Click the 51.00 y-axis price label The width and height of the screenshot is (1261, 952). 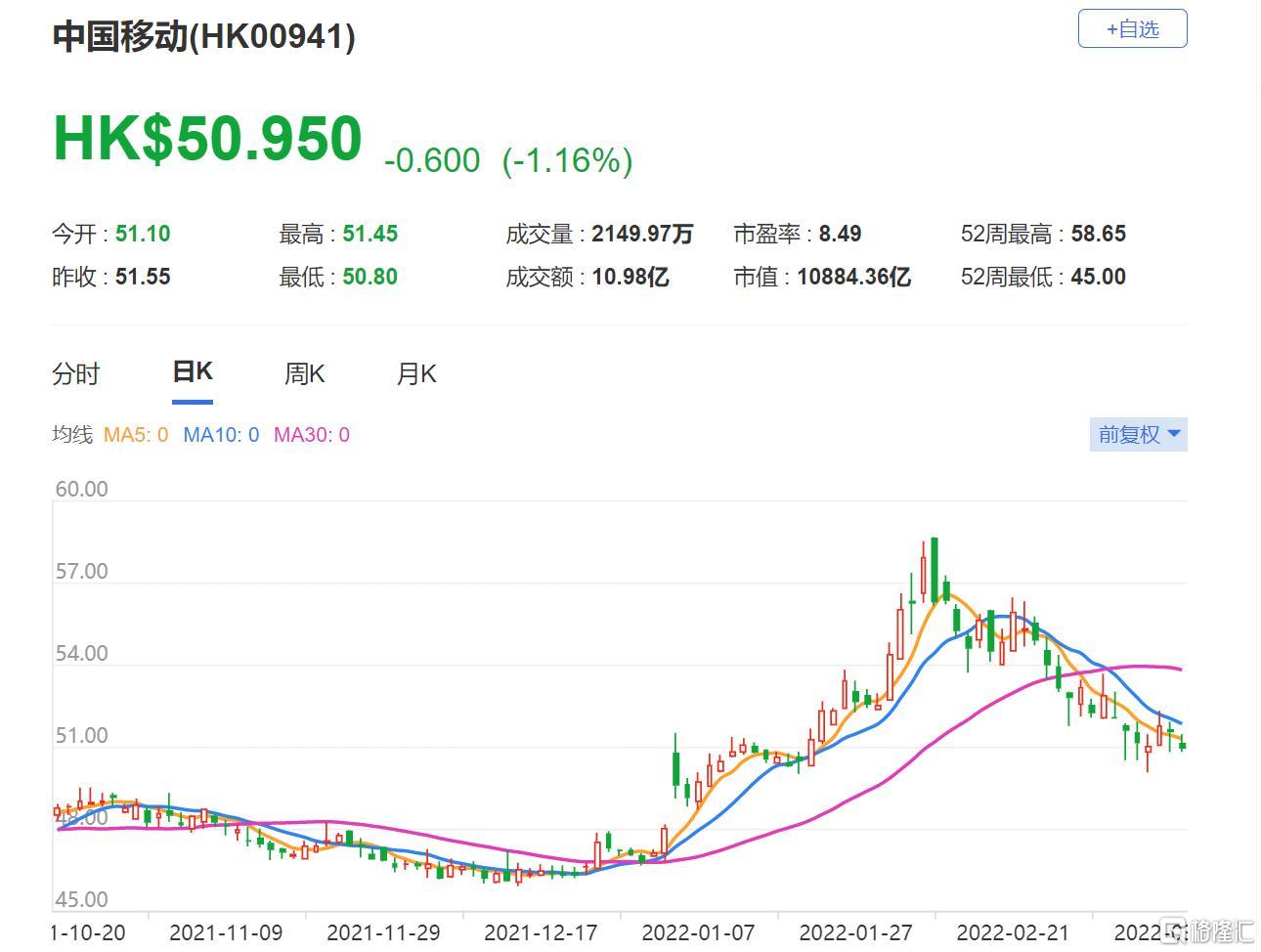[x=81, y=735]
